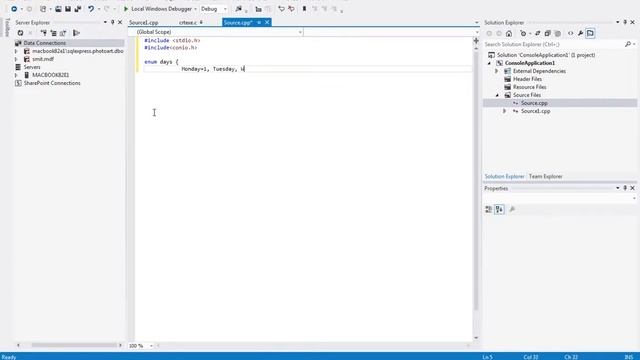This screenshot has width=640, height=360.
Task: Click the Alphabetical sort icon in Properties
Action: [499, 209]
